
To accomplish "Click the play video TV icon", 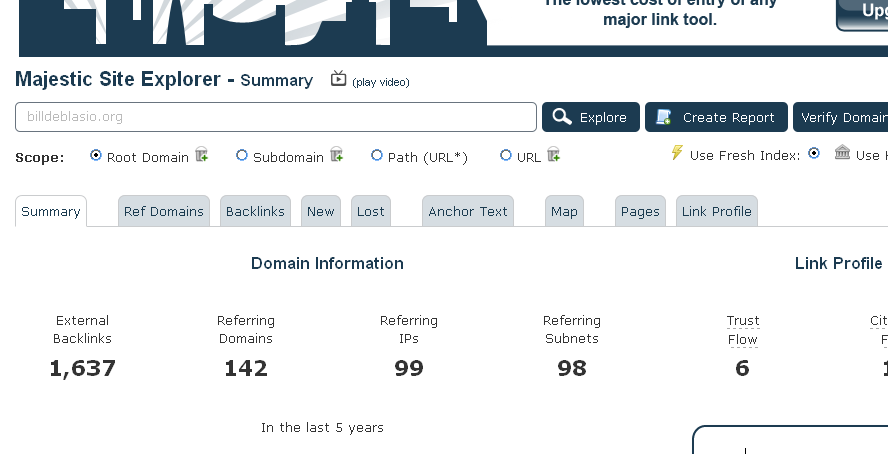I will pos(338,79).
